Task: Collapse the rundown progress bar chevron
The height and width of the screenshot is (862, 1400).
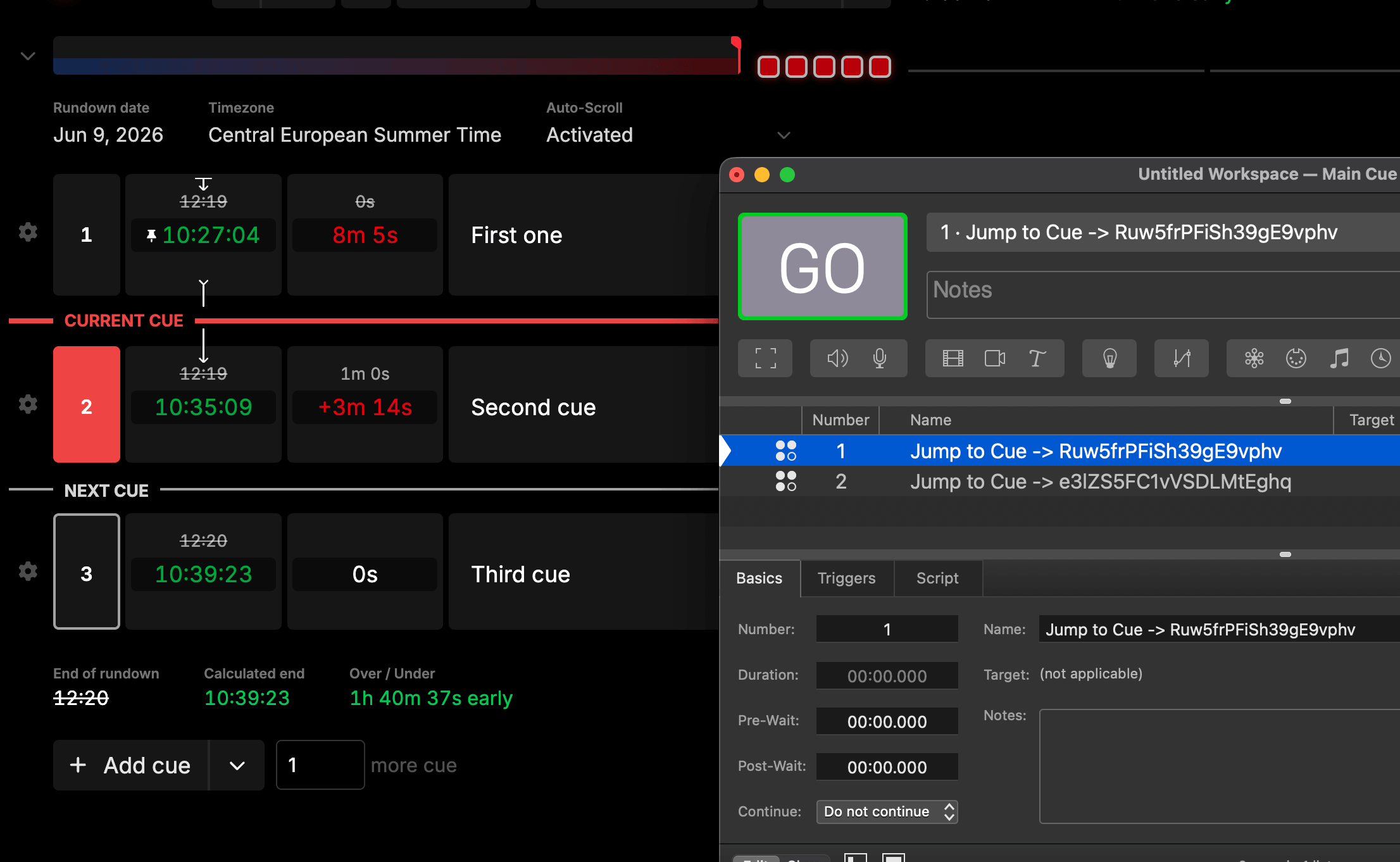Action: pyautogui.click(x=27, y=56)
